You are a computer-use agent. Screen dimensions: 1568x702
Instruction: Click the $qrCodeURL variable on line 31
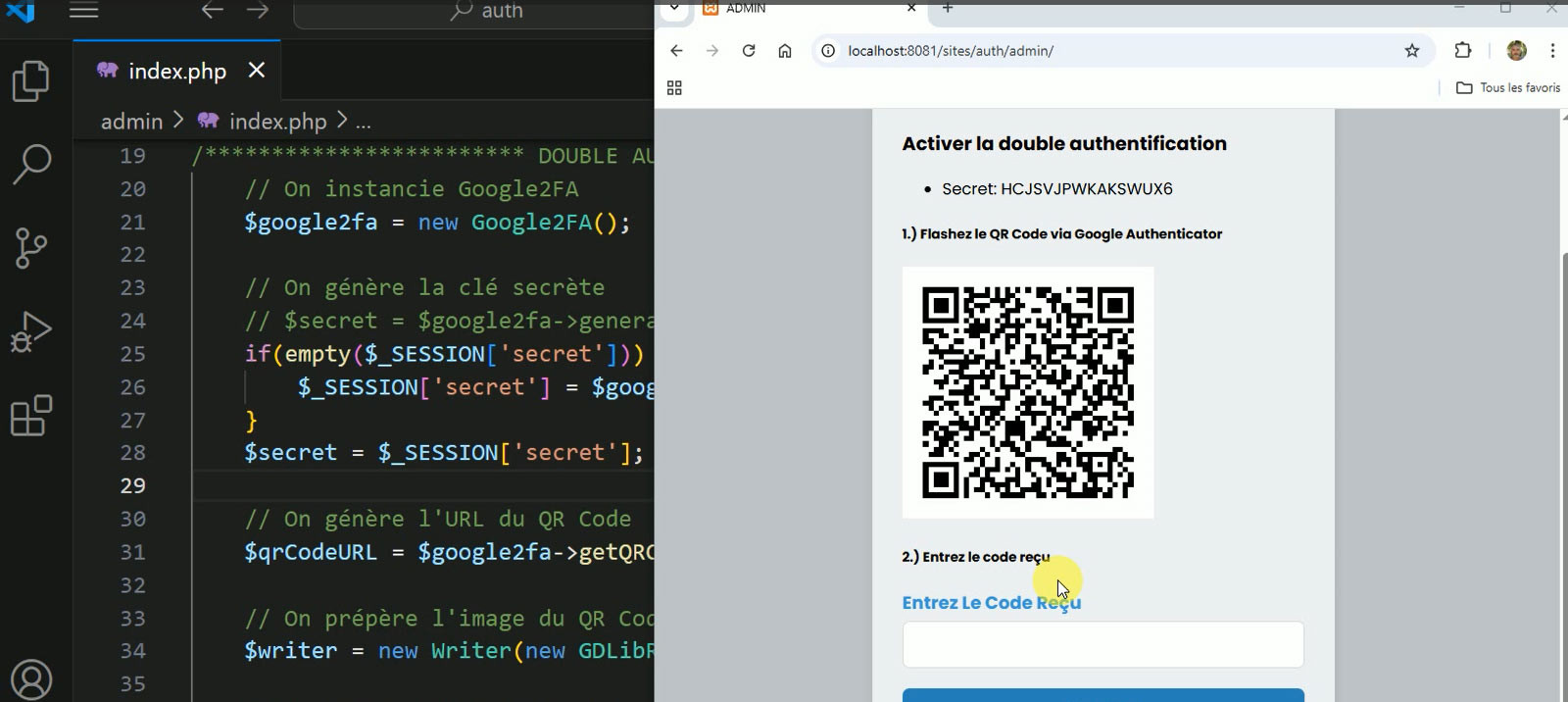point(311,552)
